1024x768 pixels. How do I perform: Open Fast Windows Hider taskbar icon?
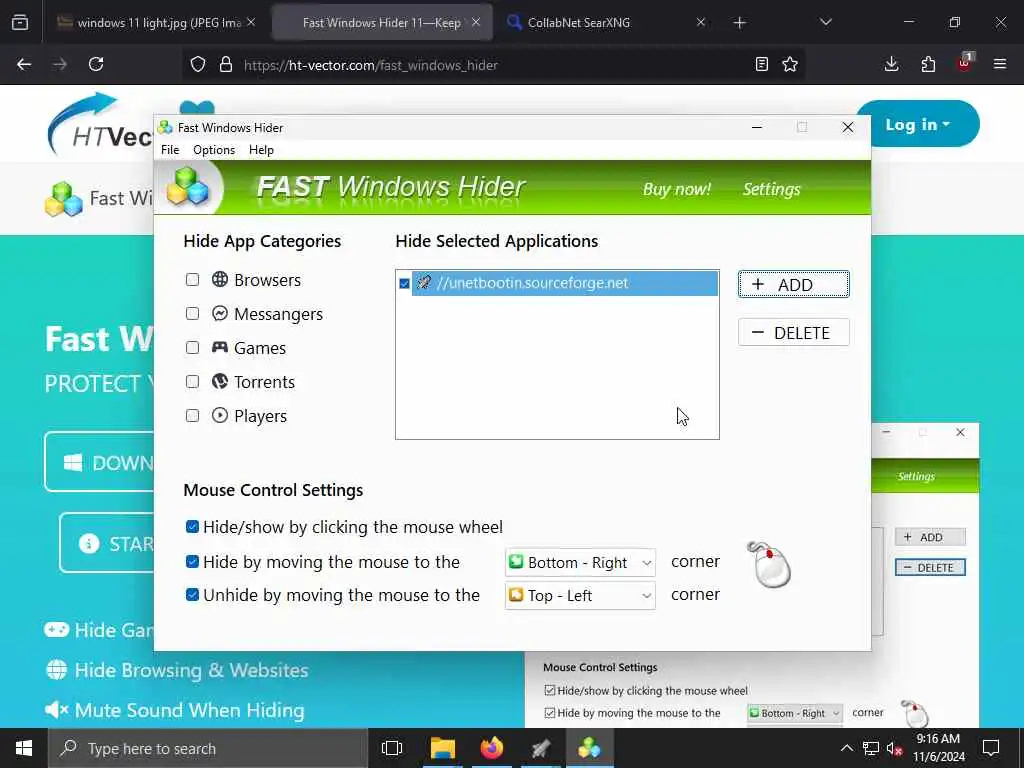[589, 748]
